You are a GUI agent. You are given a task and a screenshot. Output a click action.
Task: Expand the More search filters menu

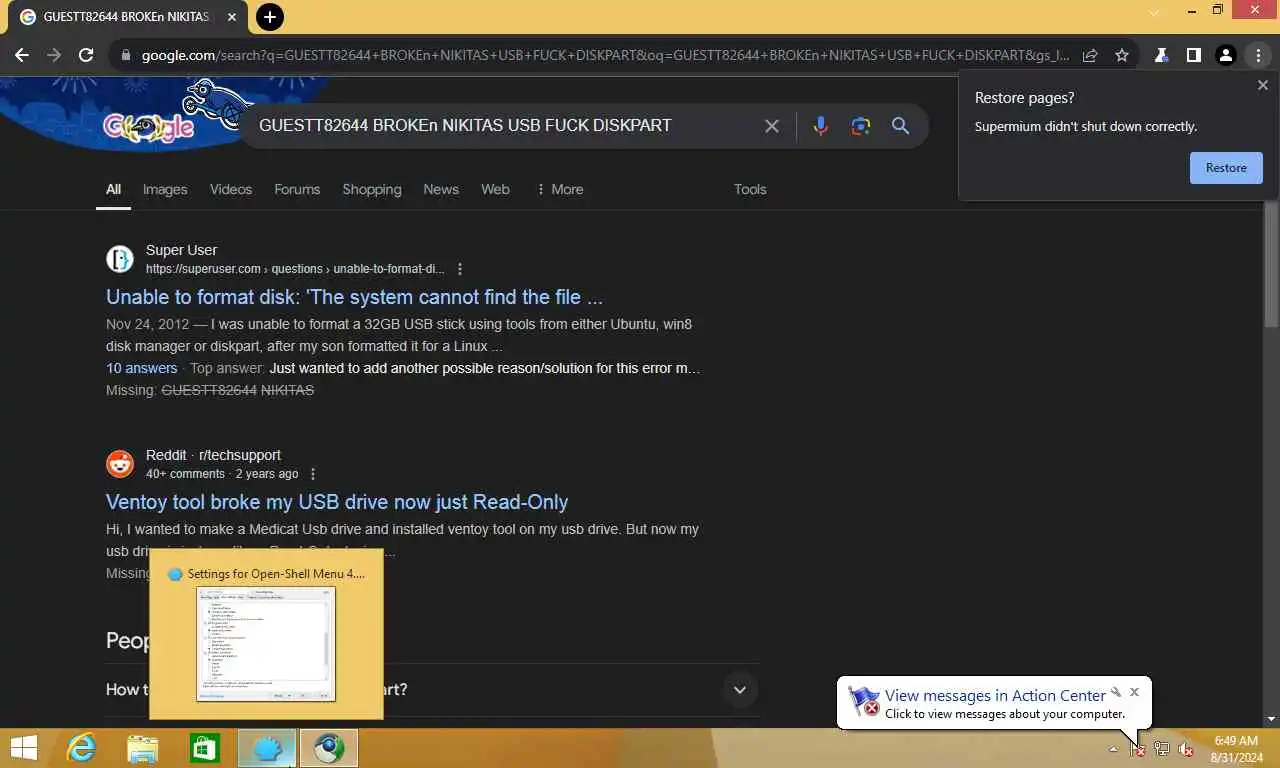click(560, 189)
